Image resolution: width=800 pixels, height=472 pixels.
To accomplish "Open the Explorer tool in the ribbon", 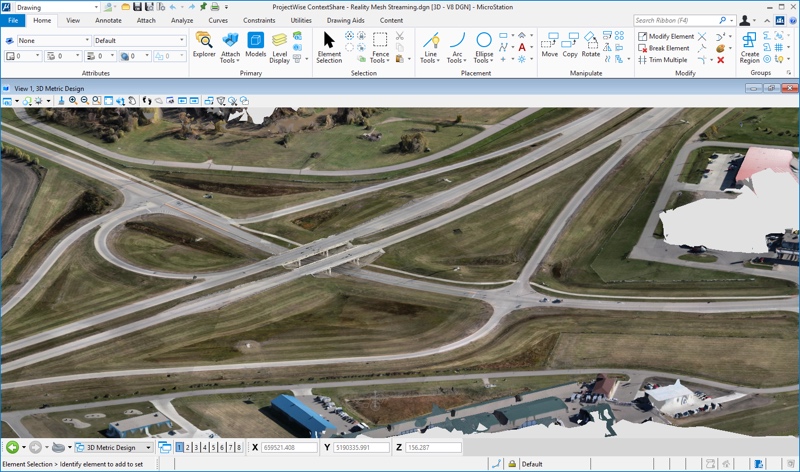I will [x=204, y=45].
